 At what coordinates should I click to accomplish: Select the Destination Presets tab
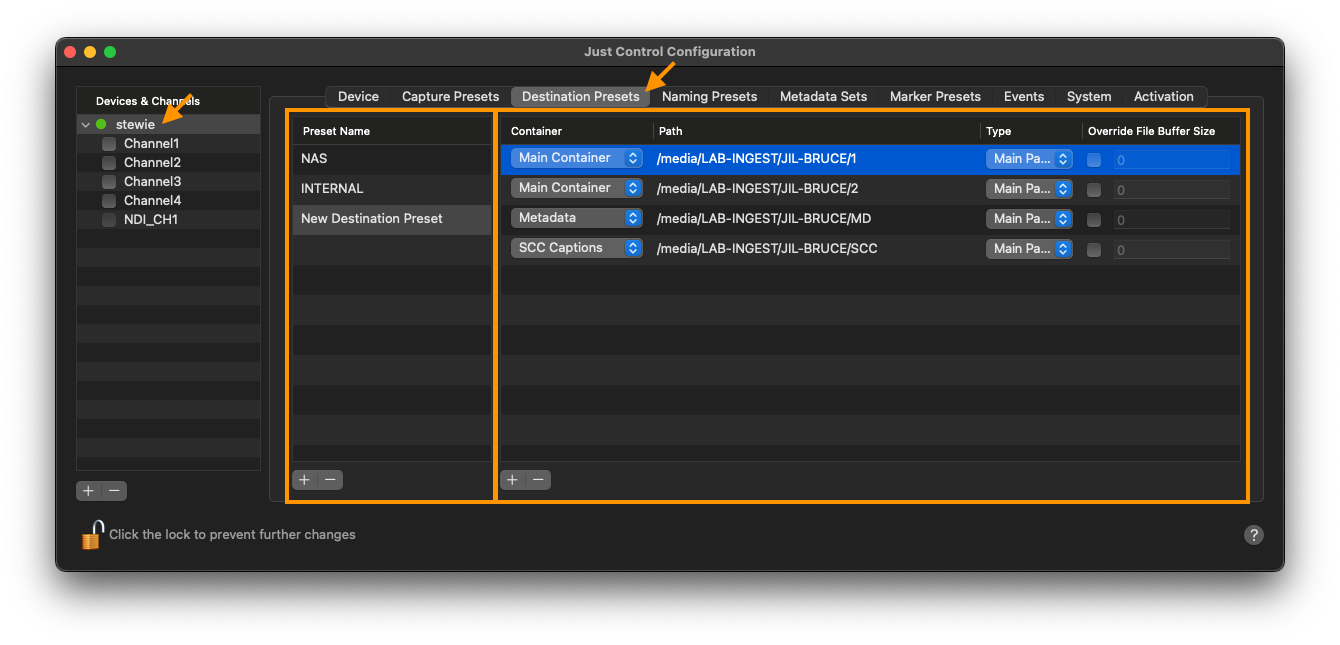[580, 97]
